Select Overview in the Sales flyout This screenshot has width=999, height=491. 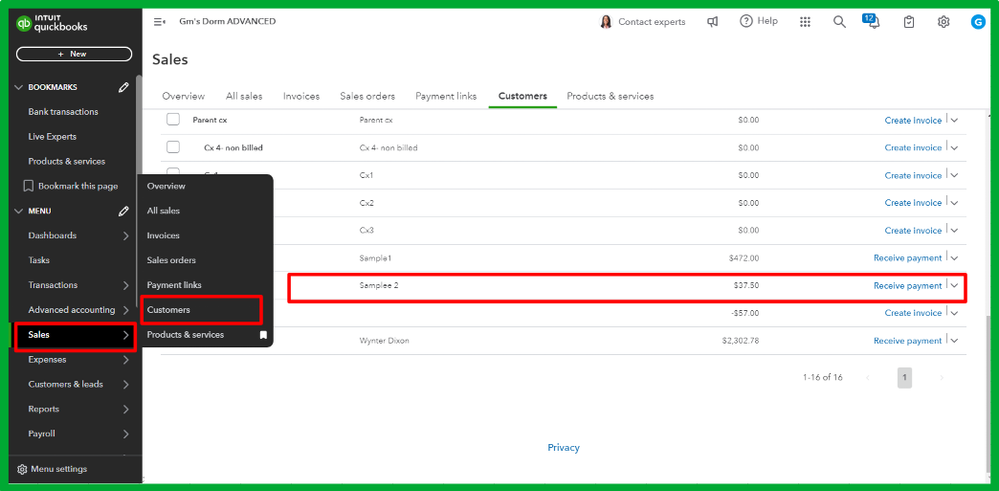[x=166, y=186]
